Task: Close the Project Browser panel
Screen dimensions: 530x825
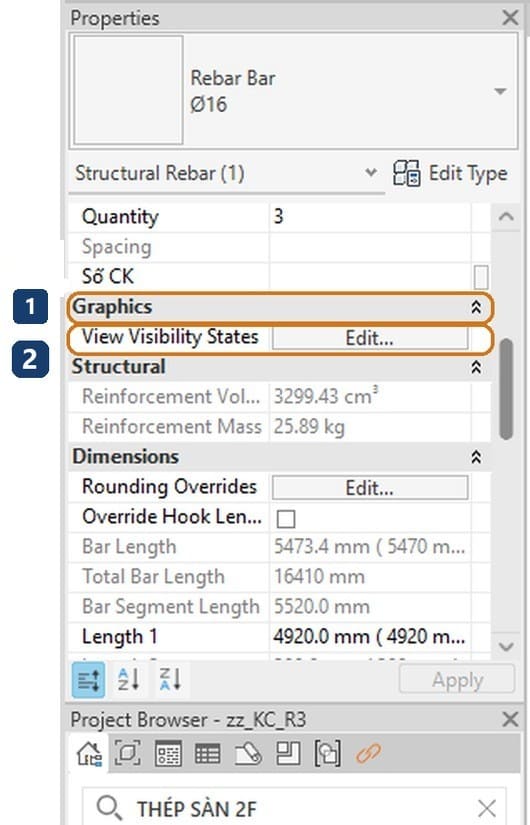Action: [x=510, y=719]
